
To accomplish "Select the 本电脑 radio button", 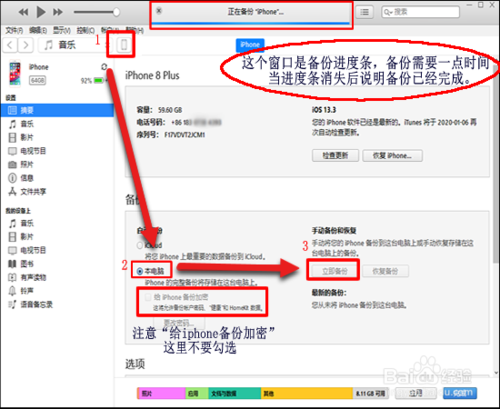I will 140,271.
